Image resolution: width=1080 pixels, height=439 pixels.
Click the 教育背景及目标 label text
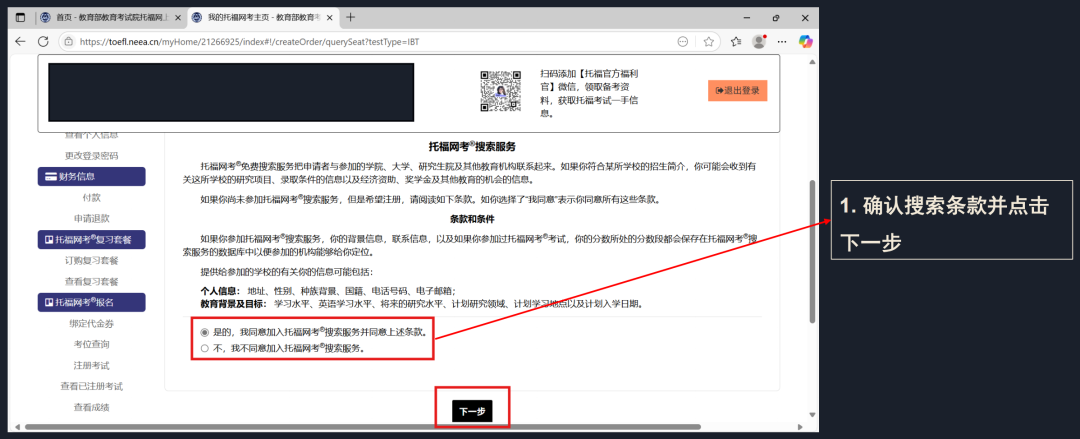point(234,303)
